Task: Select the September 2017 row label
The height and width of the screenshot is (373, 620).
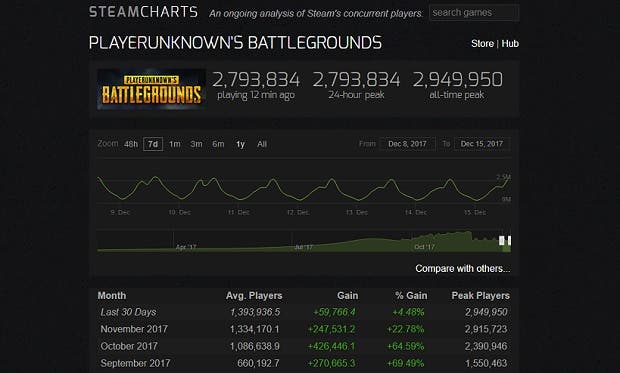Action: pyautogui.click(x=135, y=363)
